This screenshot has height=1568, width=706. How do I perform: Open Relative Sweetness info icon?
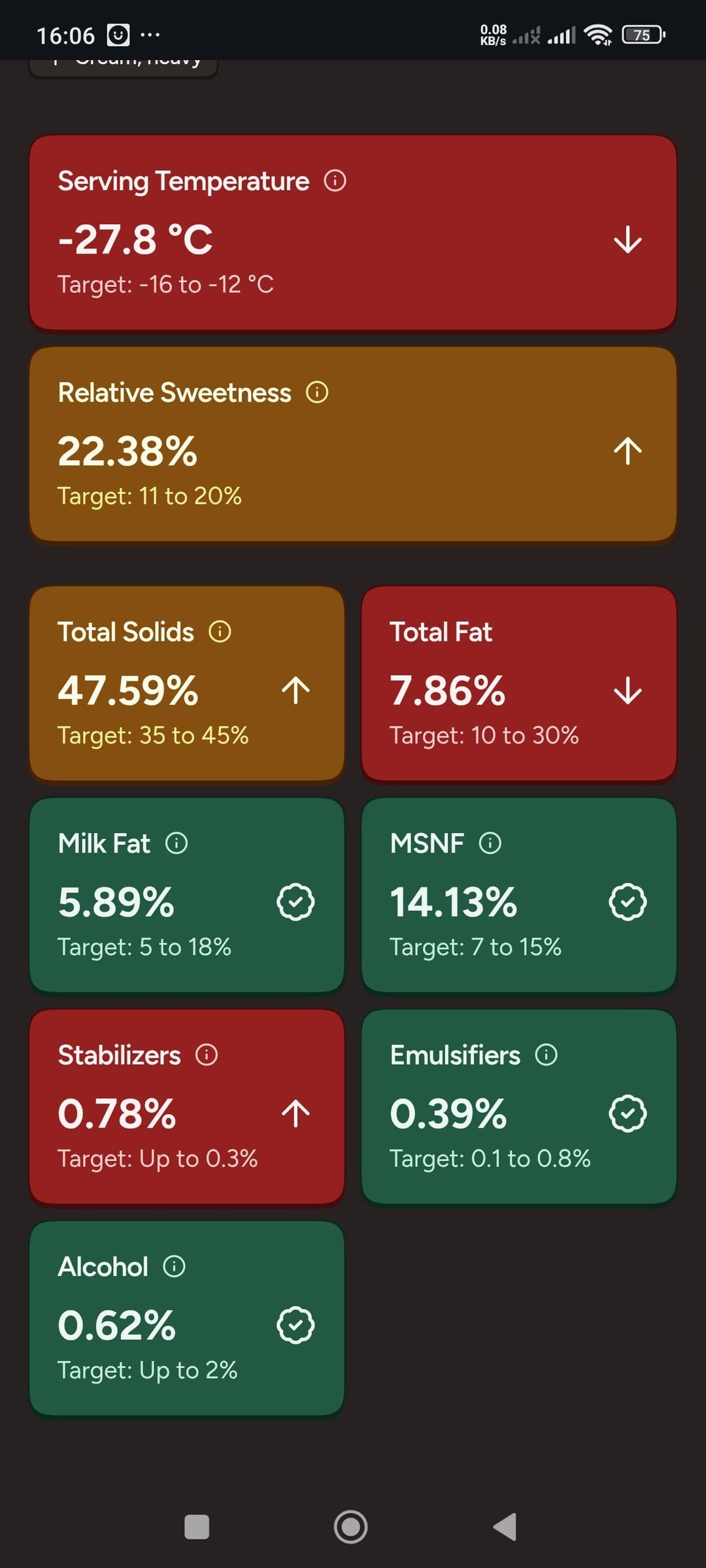coord(317,392)
